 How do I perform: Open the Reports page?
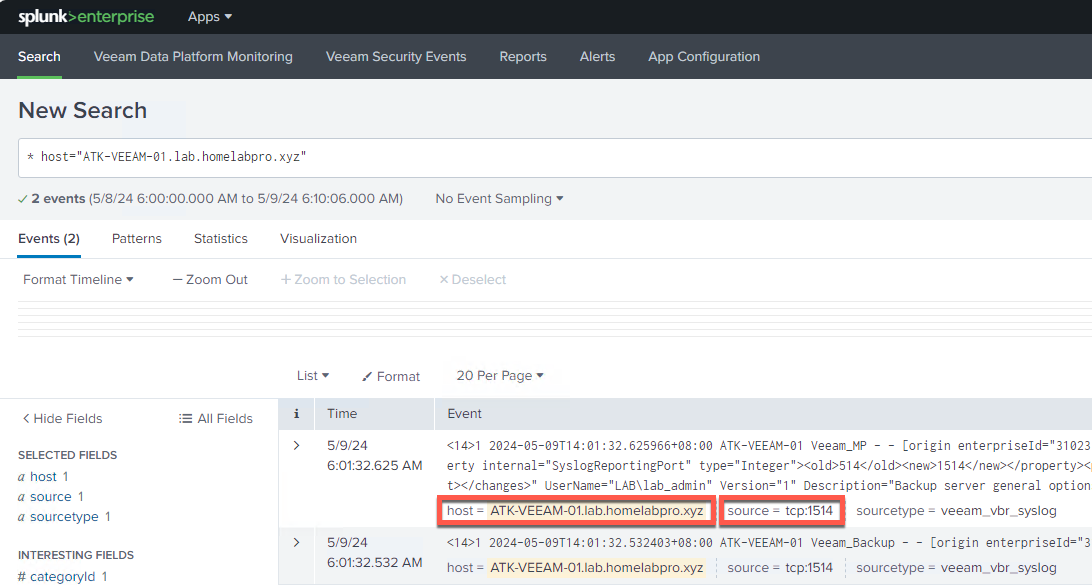pyautogui.click(x=523, y=57)
